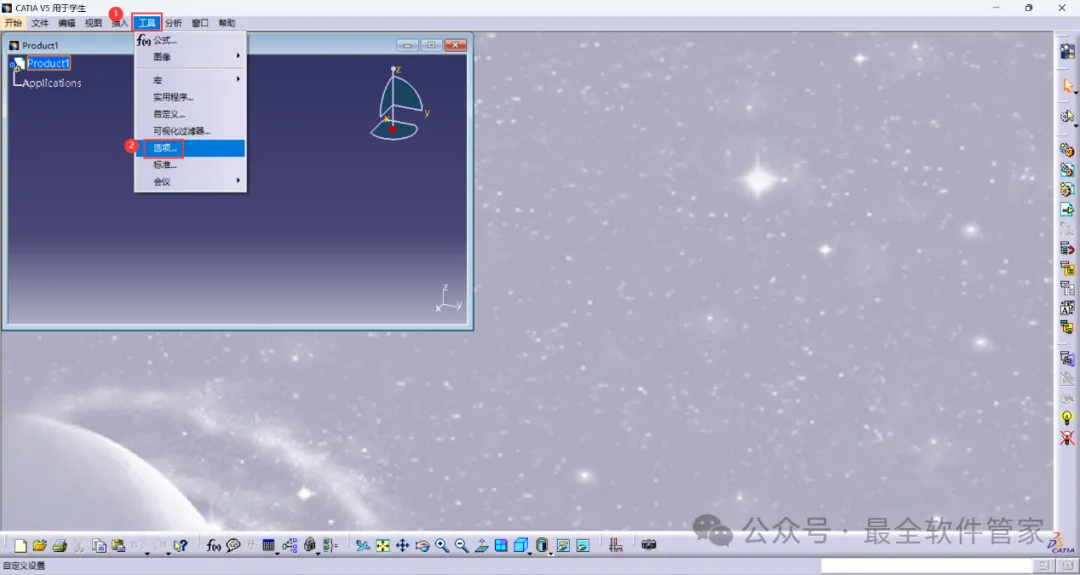Expand the 图像 submenu arrow

click(239, 56)
